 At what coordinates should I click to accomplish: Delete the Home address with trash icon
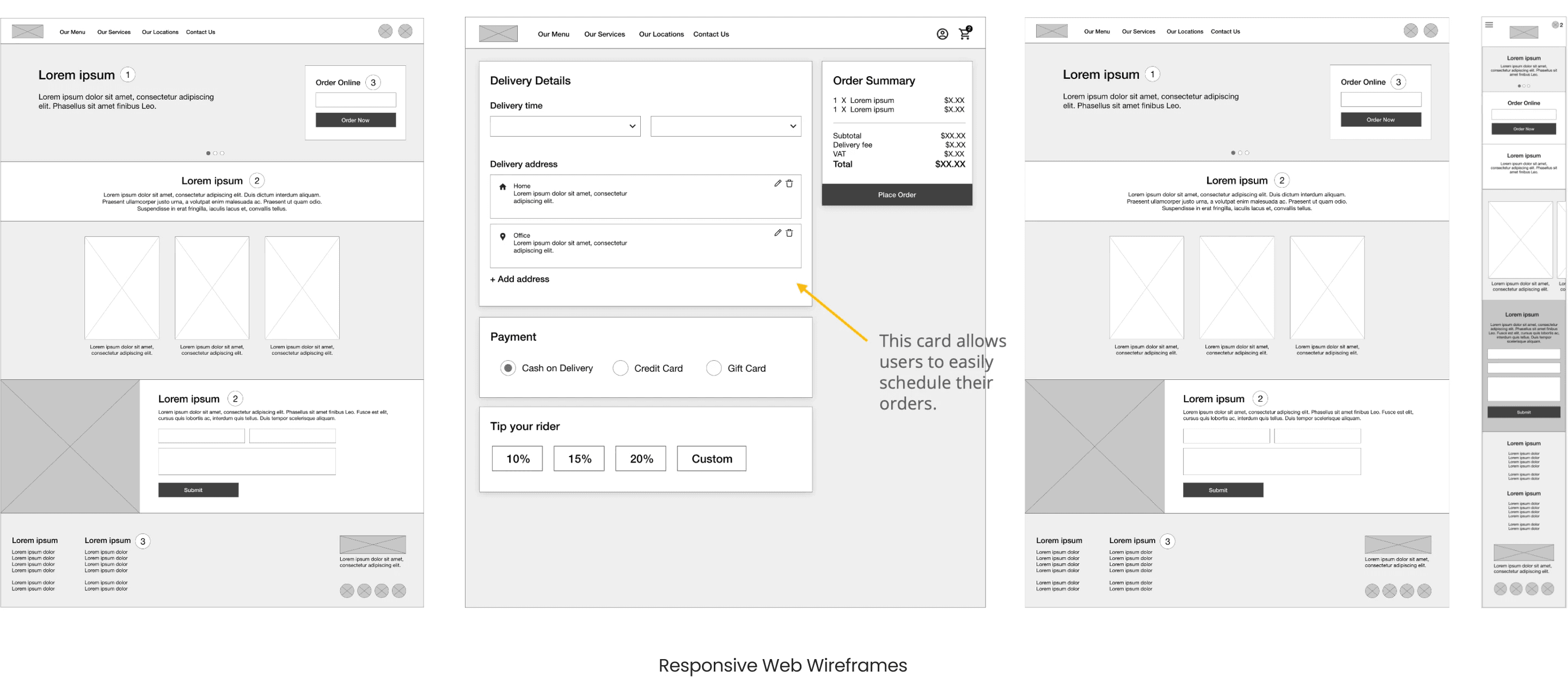[x=789, y=183]
